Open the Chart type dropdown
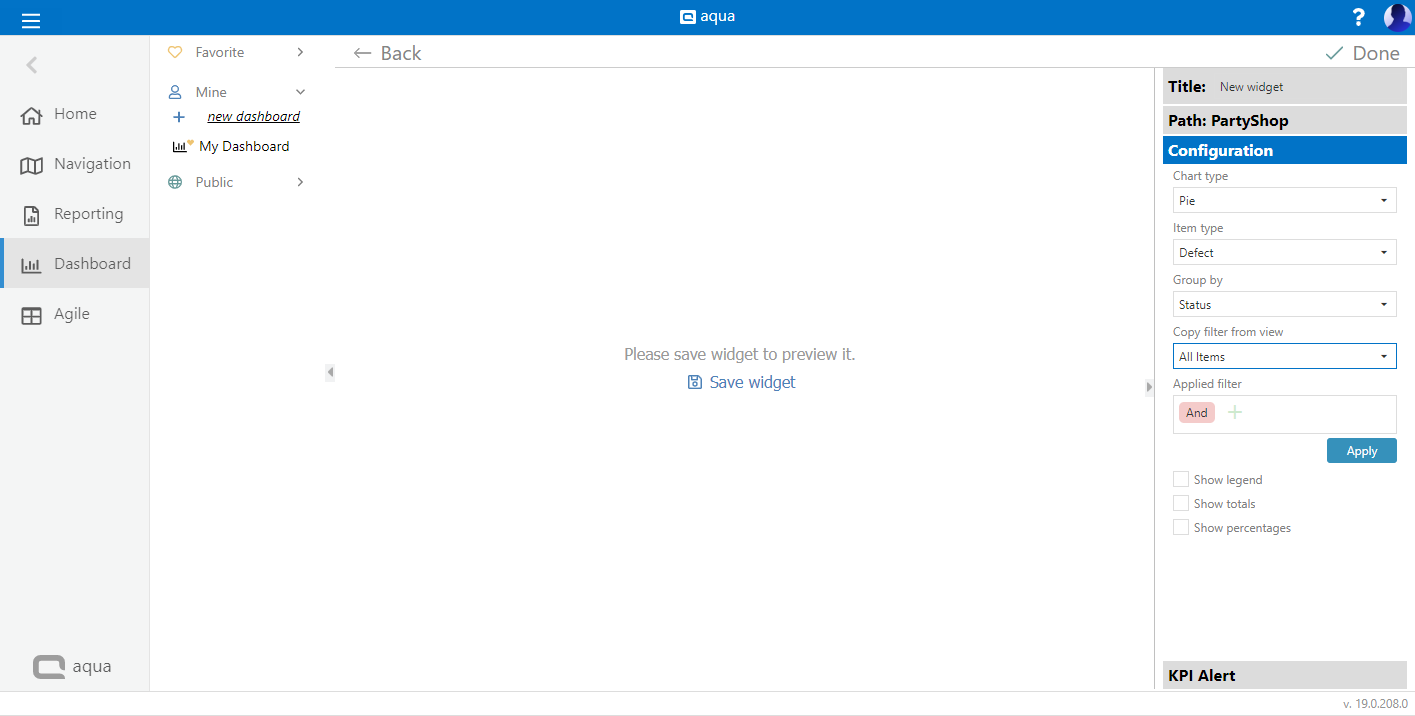This screenshot has width=1415, height=716. pos(1284,201)
